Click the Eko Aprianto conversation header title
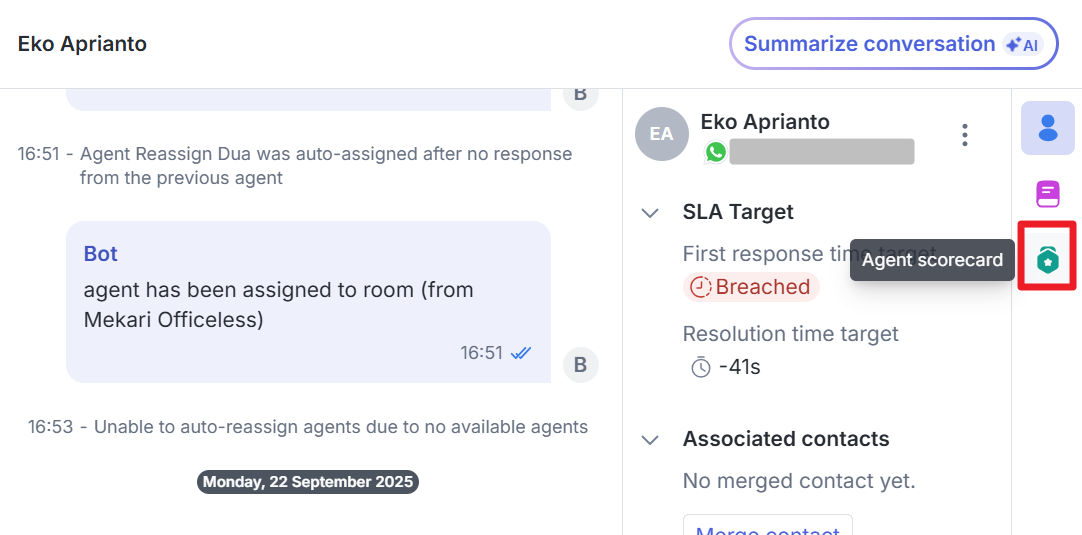 click(x=82, y=44)
